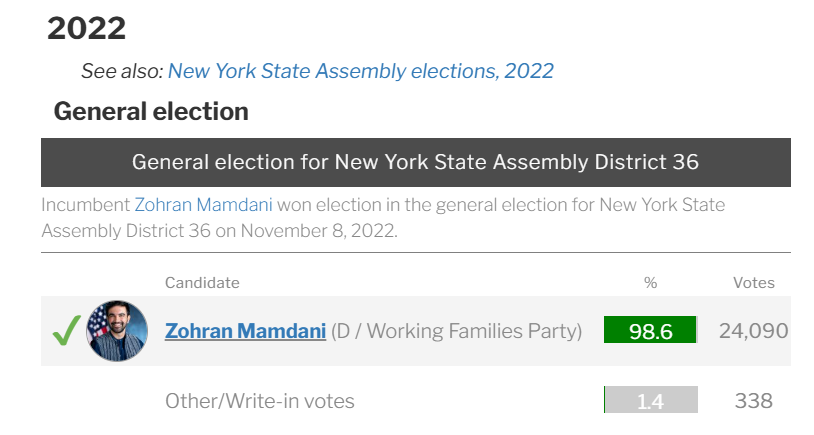Click the green winner checkmark icon
This screenshot has width=814, height=435.
click(66, 331)
